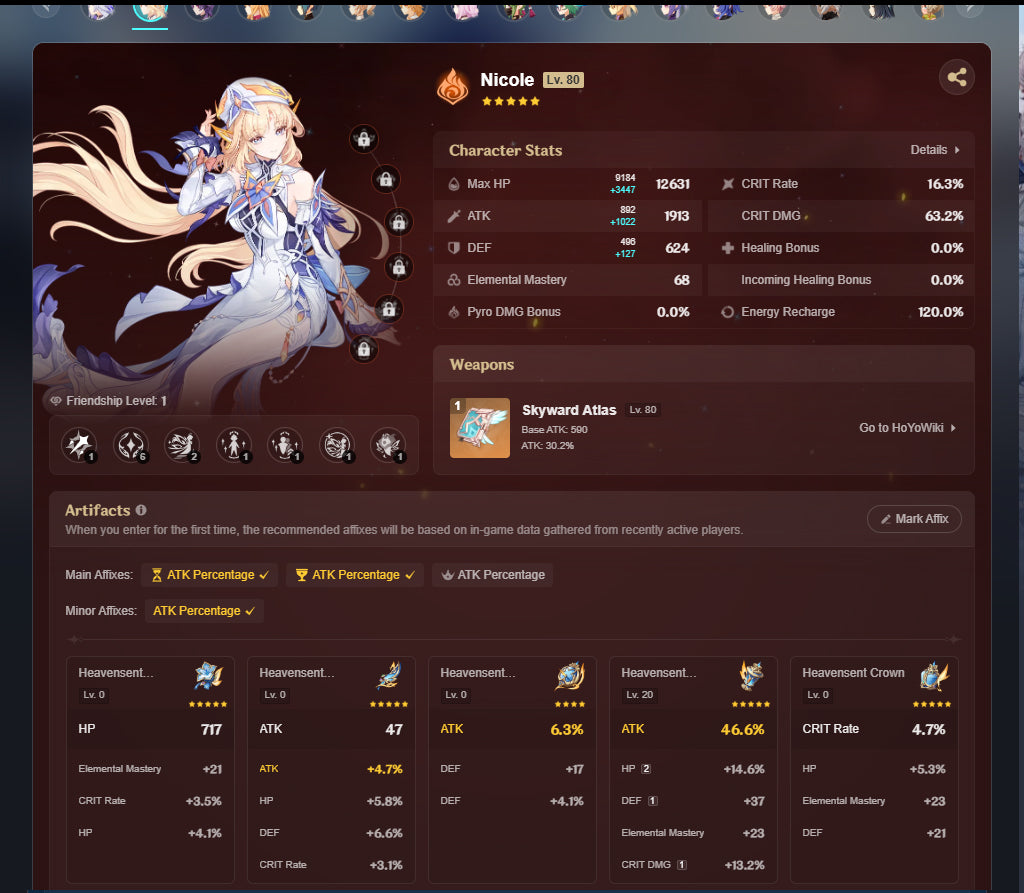1024x893 pixels.
Task: Select the talent icon with level 2
Action: pos(182,446)
